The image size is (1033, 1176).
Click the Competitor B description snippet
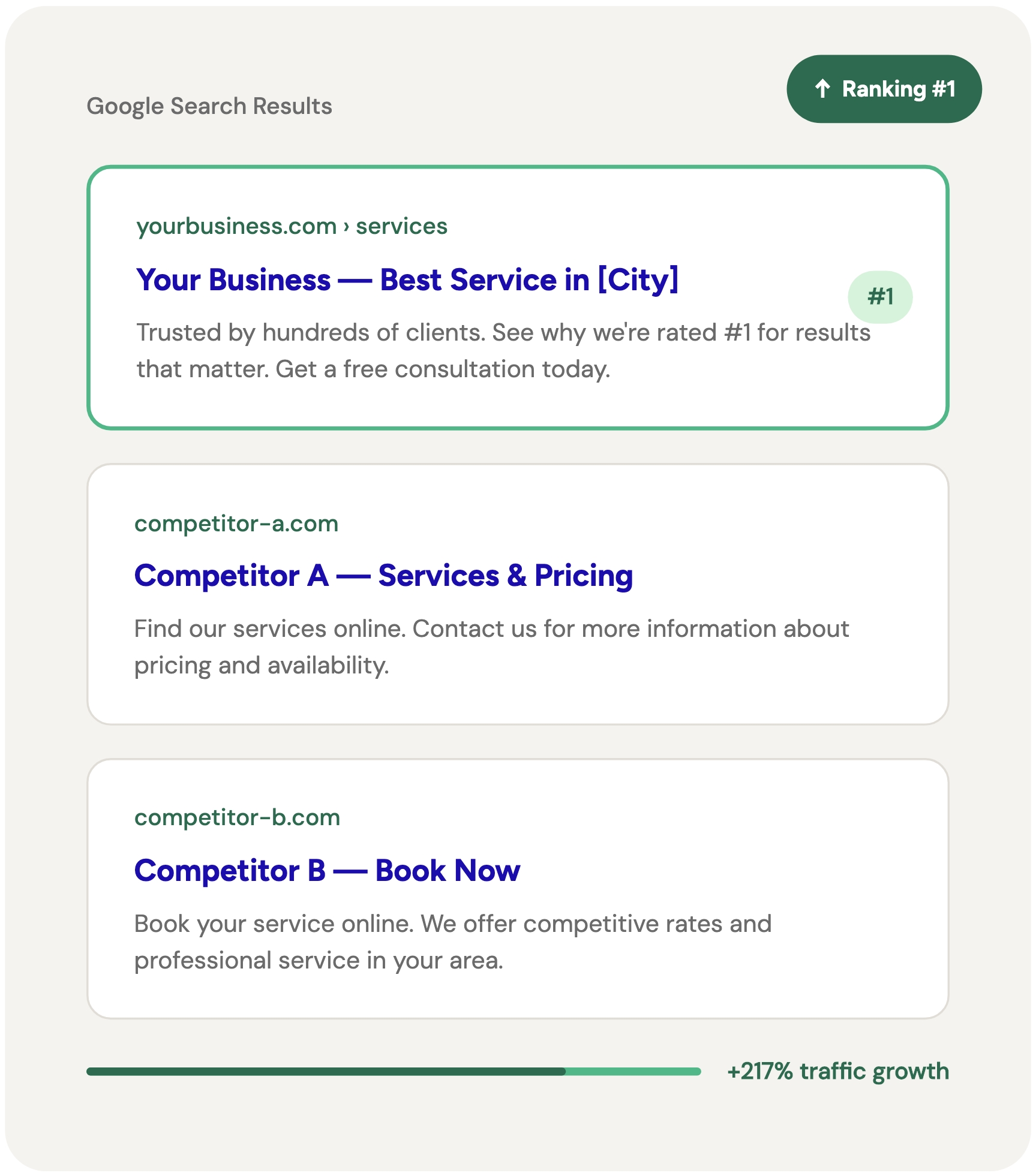pyautogui.click(x=452, y=942)
